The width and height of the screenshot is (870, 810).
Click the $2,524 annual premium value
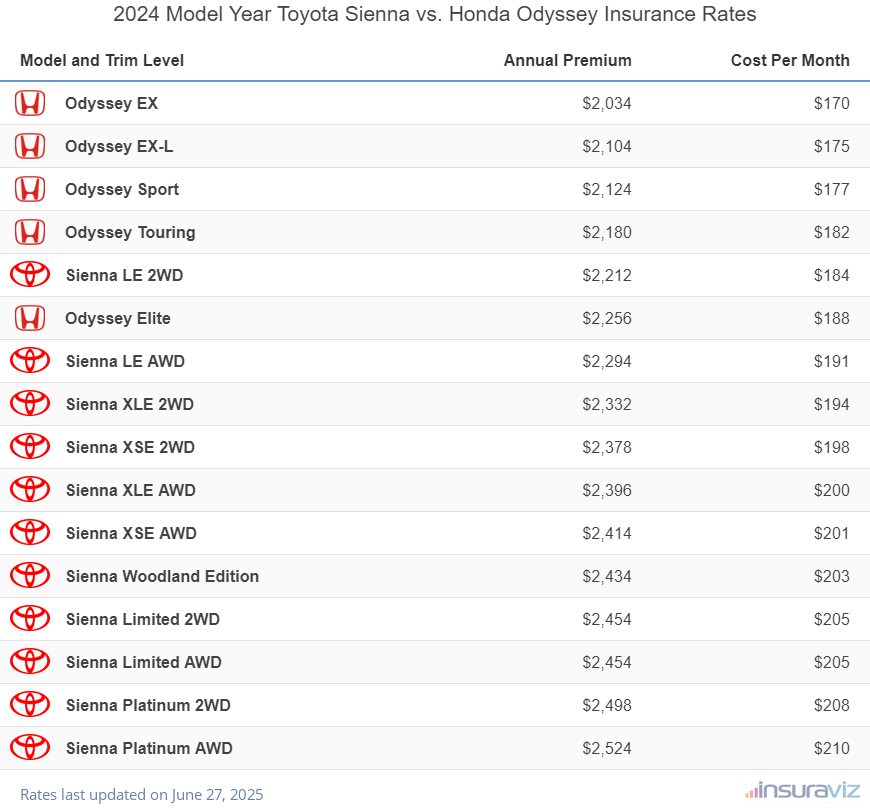pyautogui.click(x=607, y=748)
